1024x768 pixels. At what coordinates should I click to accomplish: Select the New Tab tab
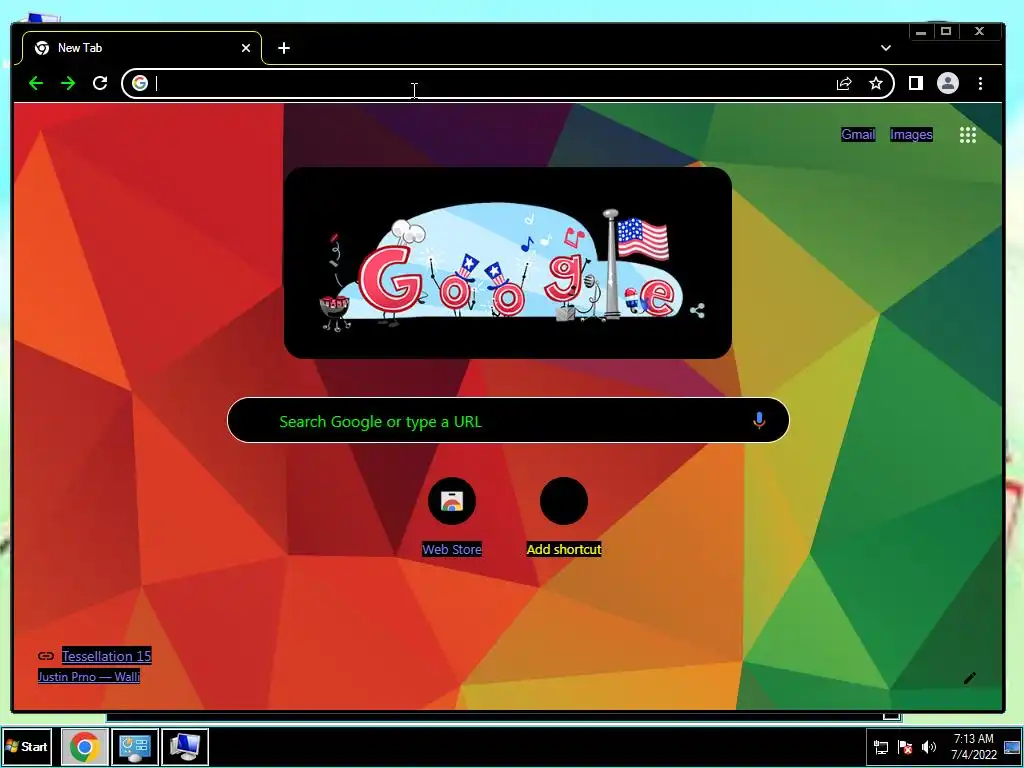point(142,48)
